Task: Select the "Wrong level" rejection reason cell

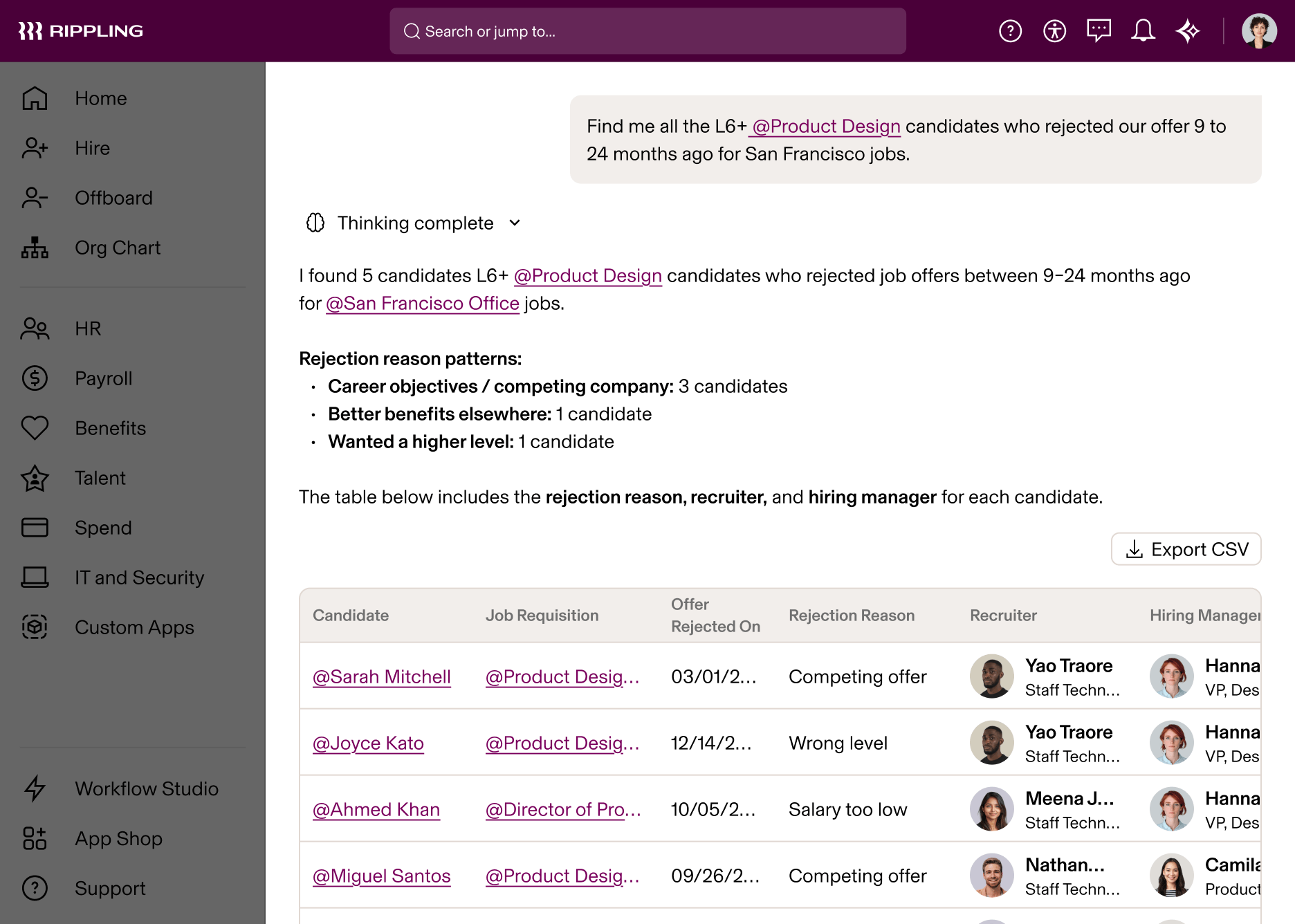Action: click(x=838, y=743)
